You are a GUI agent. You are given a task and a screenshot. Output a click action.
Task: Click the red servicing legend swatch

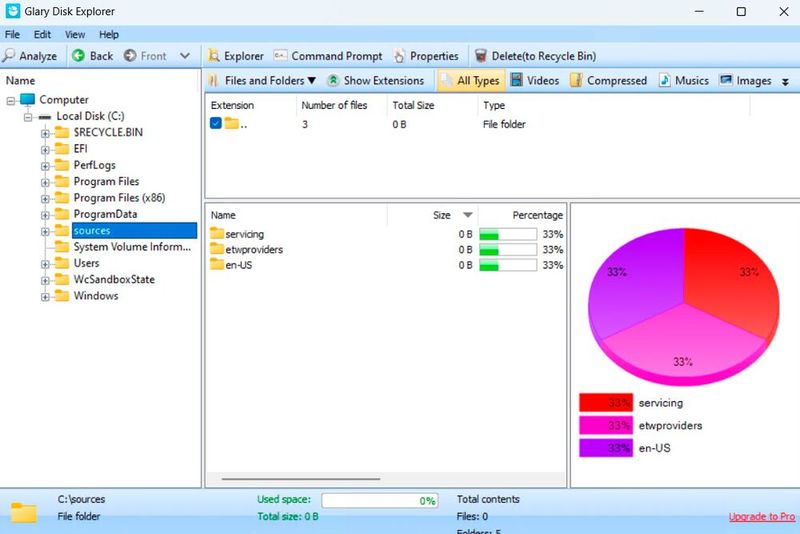606,402
